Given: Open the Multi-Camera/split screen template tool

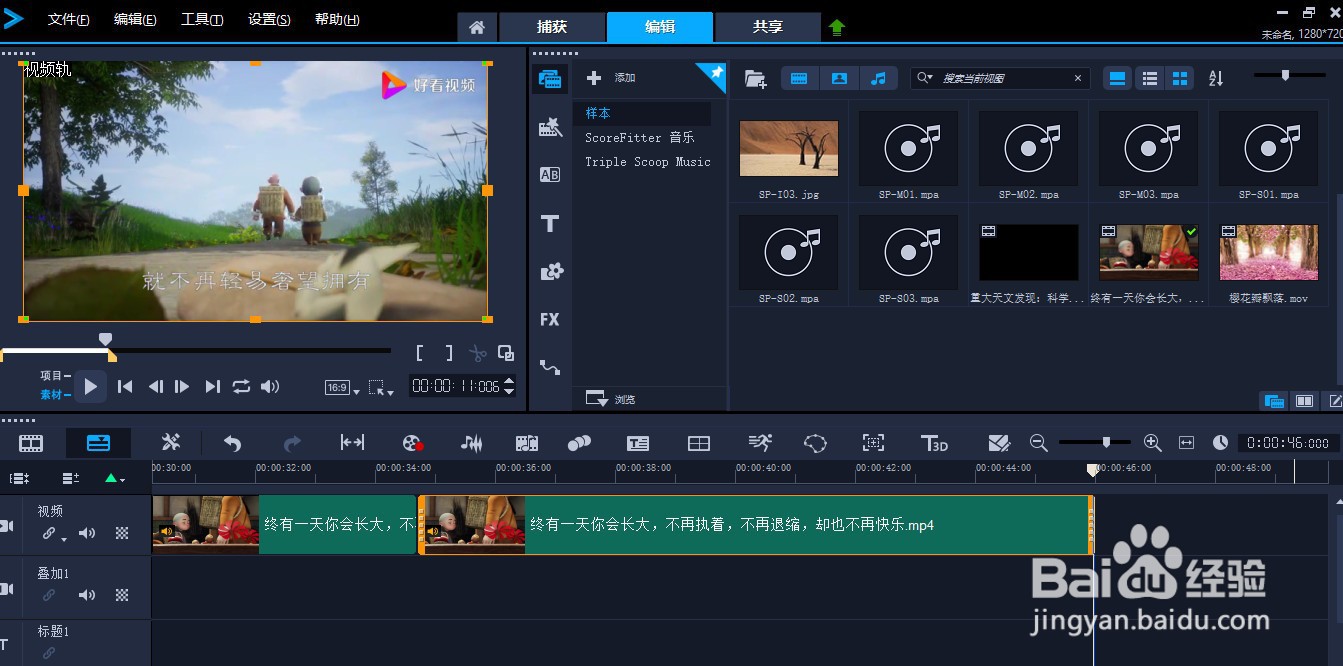Looking at the screenshot, I should coord(699,443).
